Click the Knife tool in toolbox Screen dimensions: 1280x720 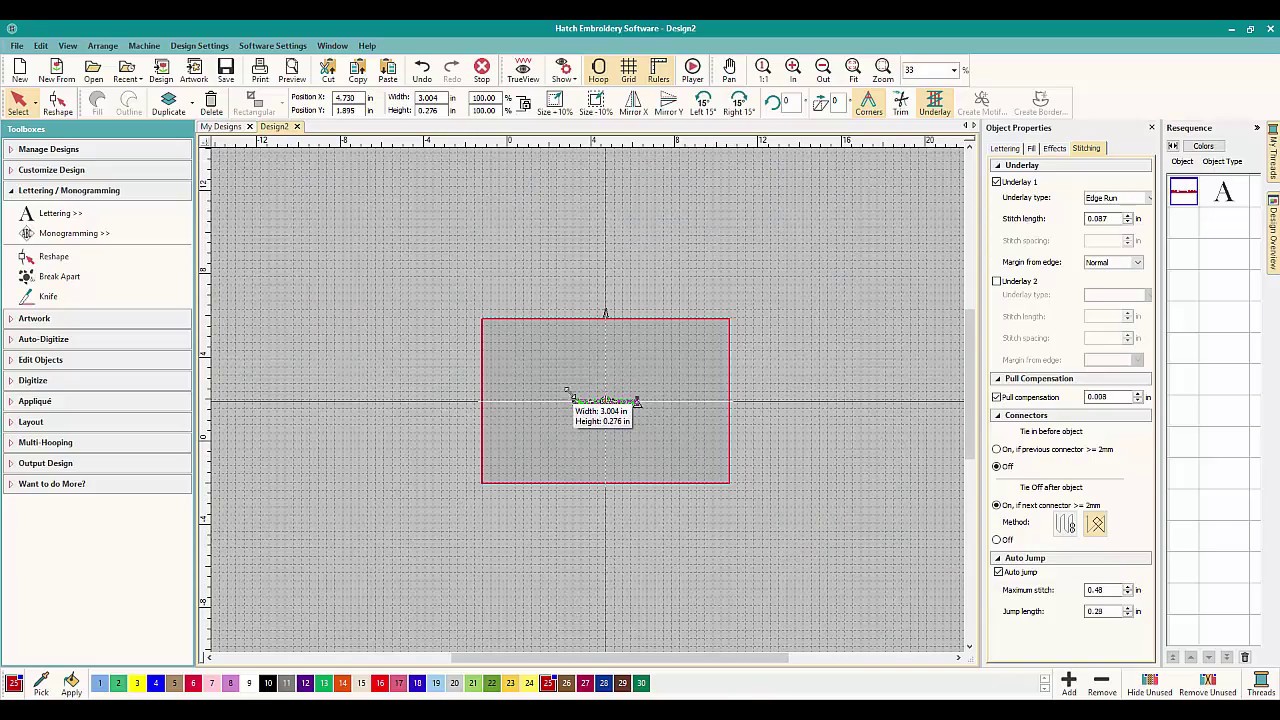48,296
